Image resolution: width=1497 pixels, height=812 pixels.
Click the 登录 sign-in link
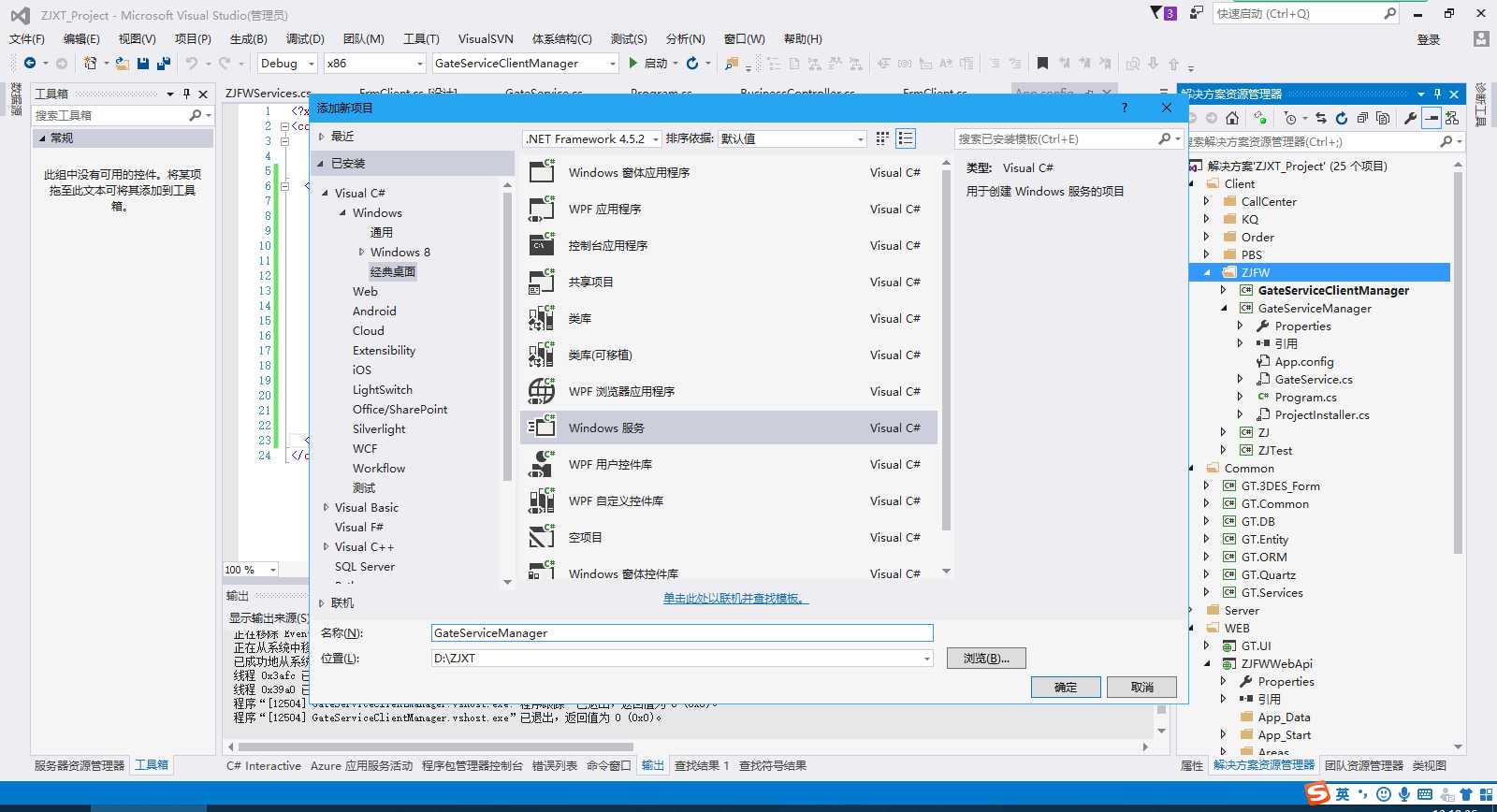tap(1429, 39)
